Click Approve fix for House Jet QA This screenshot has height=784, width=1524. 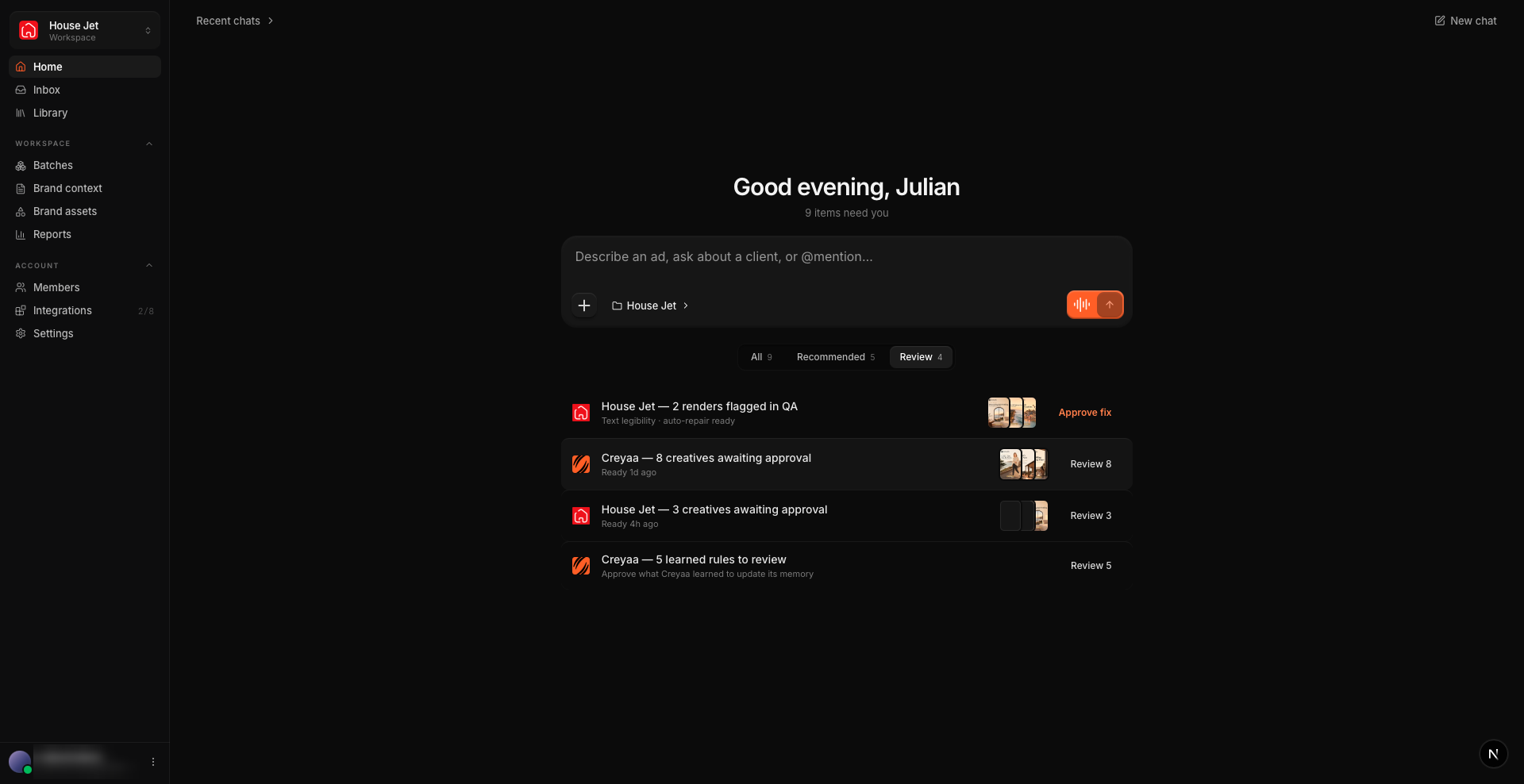[1084, 413]
